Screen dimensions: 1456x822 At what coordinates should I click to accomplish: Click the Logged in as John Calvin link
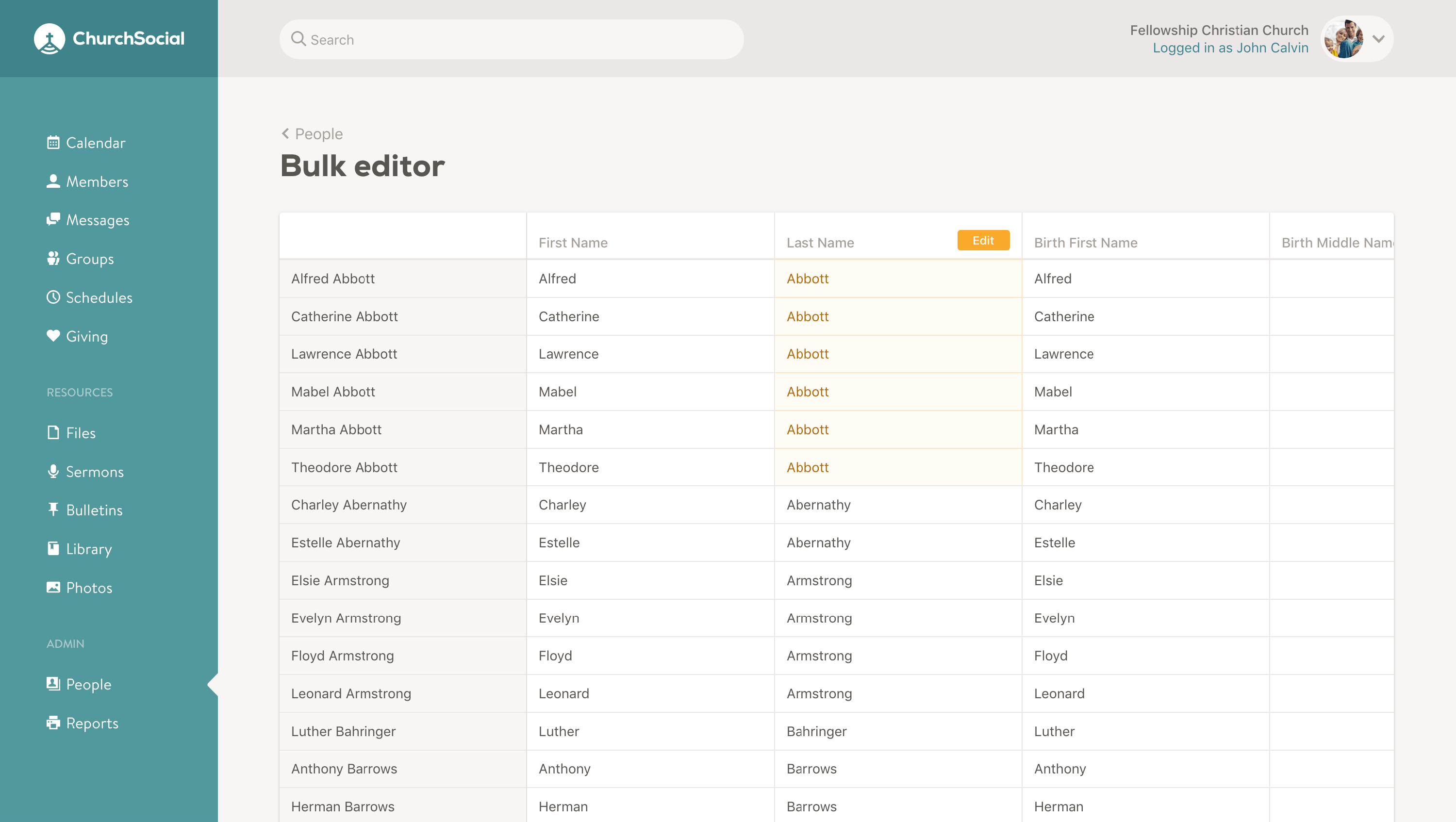point(1230,48)
